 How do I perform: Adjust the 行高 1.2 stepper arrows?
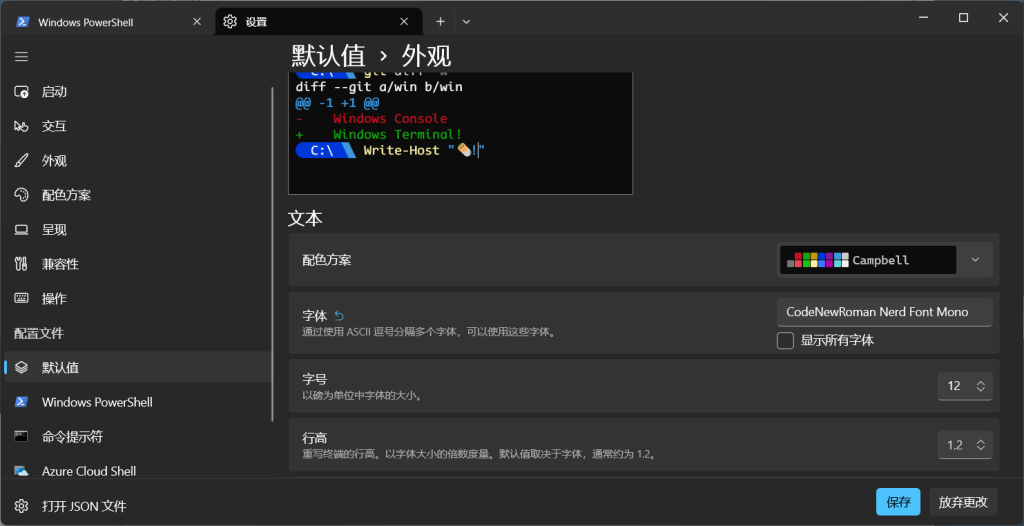pyautogui.click(x=980, y=446)
